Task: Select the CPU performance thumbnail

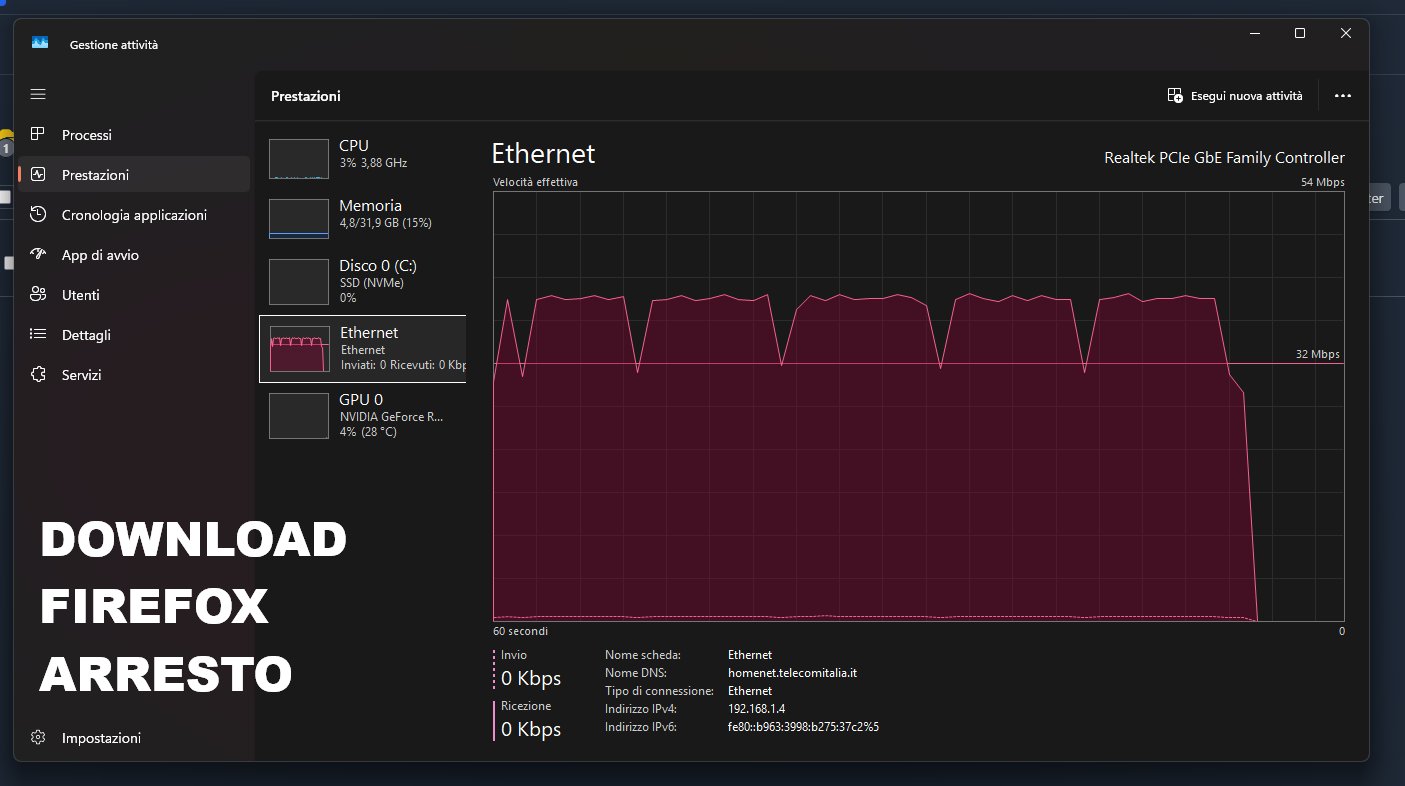Action: click(x=299, y=158)
